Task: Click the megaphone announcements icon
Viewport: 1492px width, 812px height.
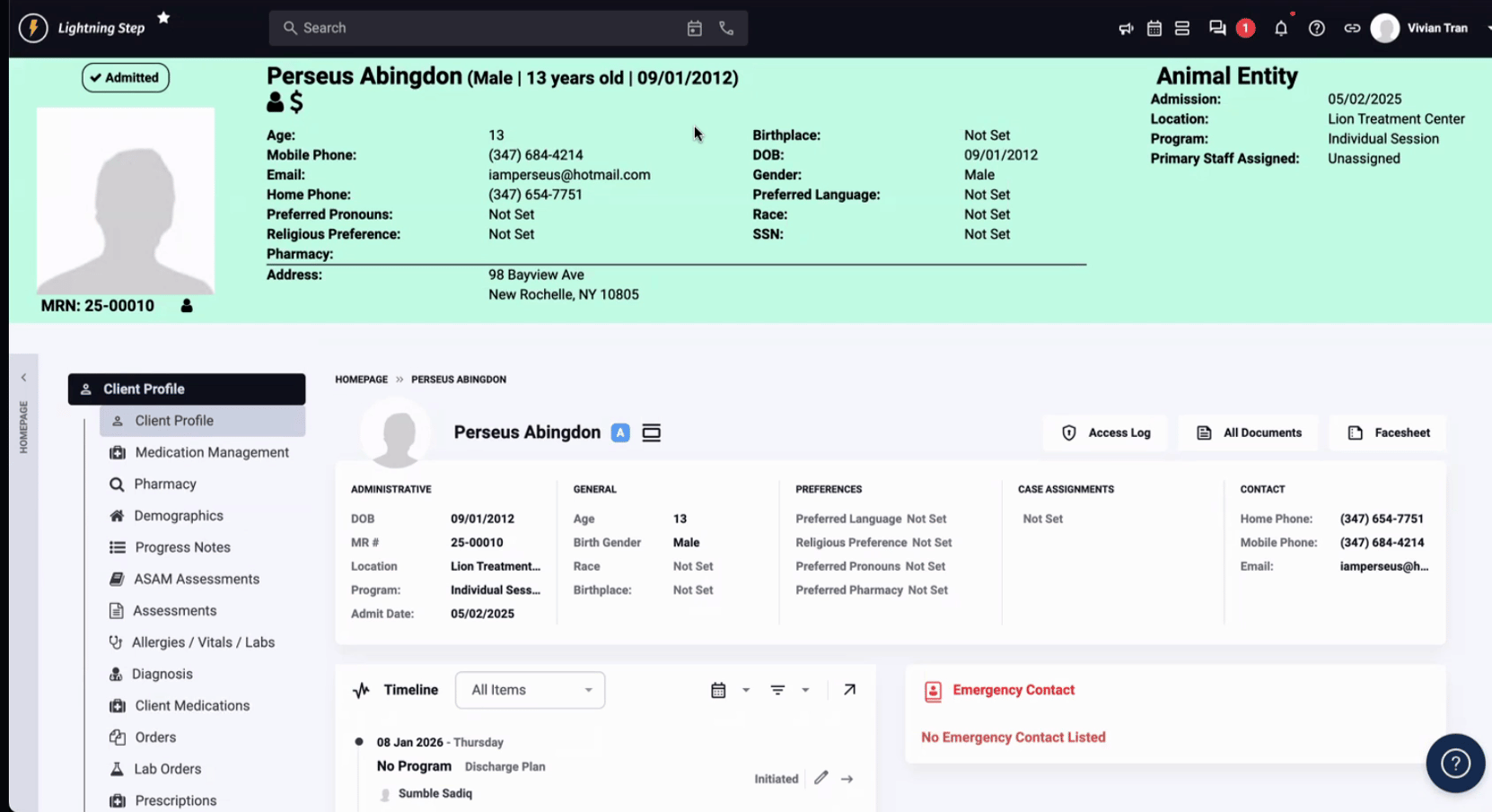Action: [1126, 29]
